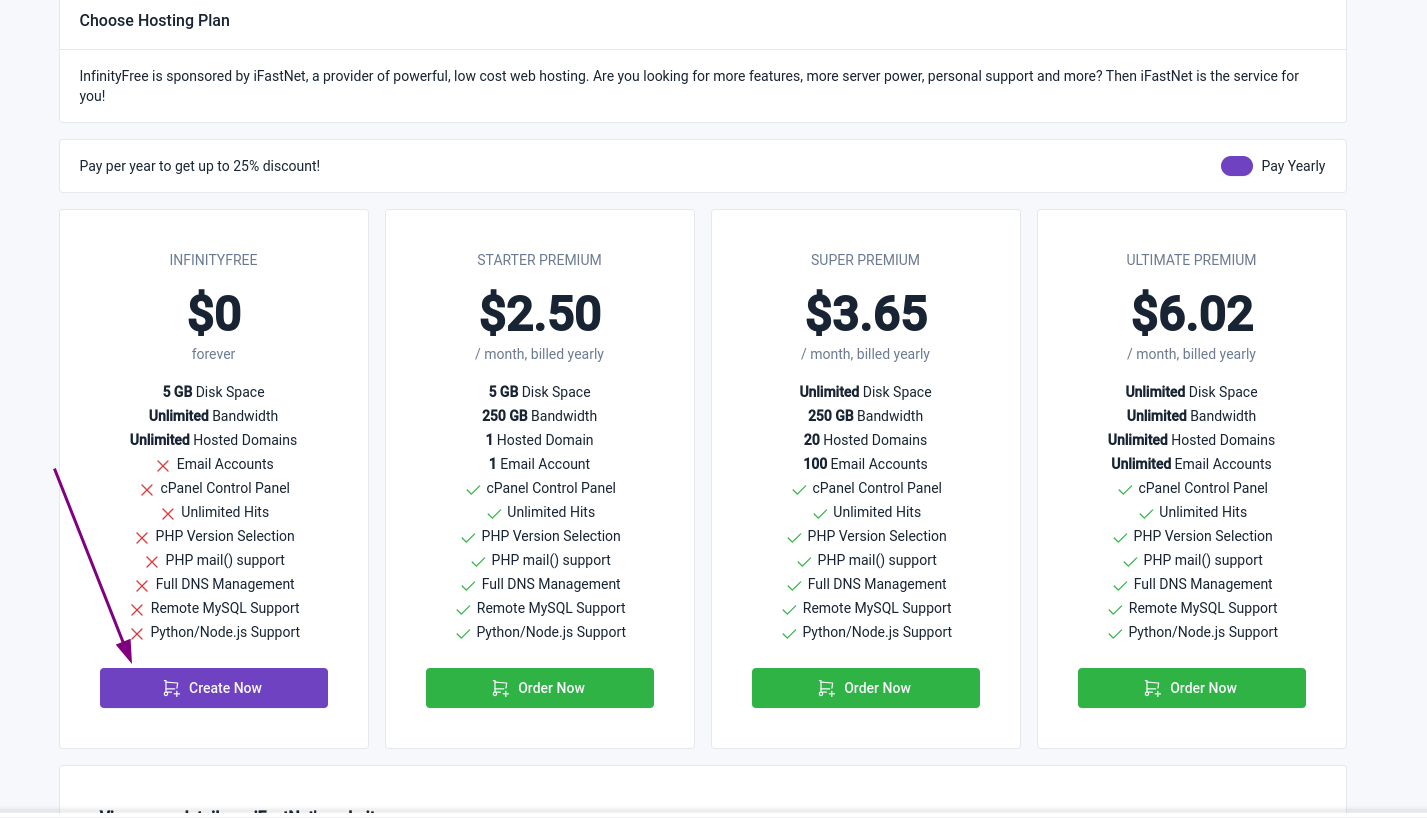Viewport: 1427px width, 818px height.
Task: Order the Starter Premium plan
Action: point(540,688)
